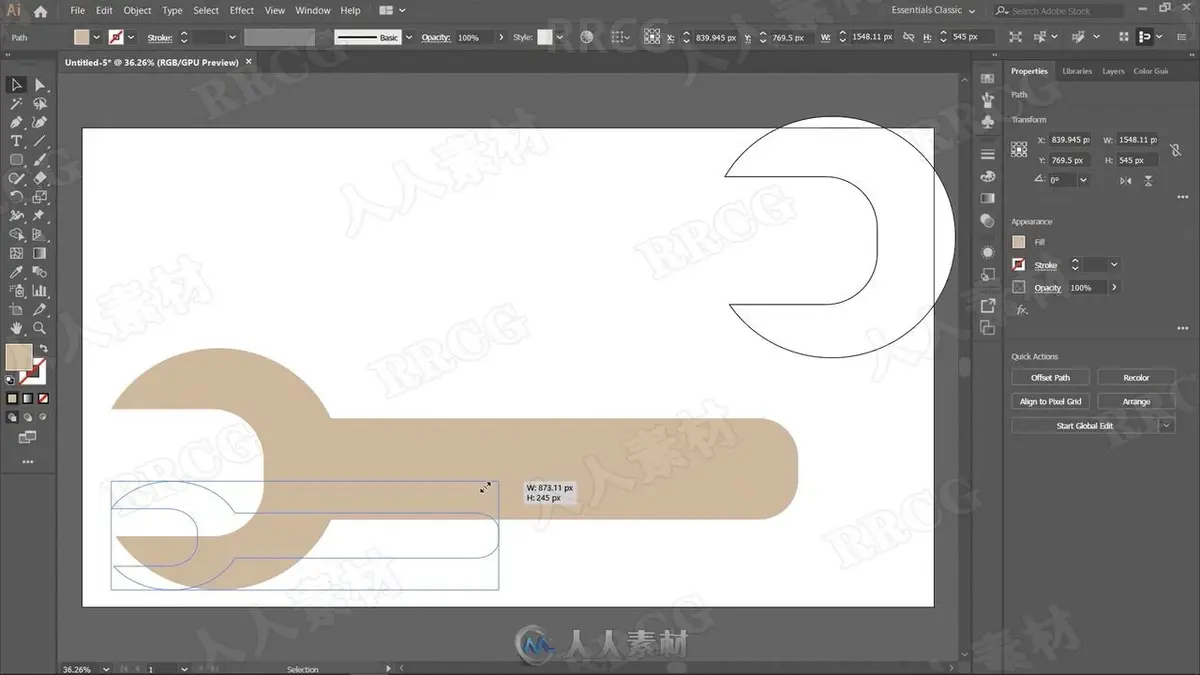The width and height of the screenshot is (1200, 675).
Task: Choose the Gradient tool
Action: [x=40, y=253]
